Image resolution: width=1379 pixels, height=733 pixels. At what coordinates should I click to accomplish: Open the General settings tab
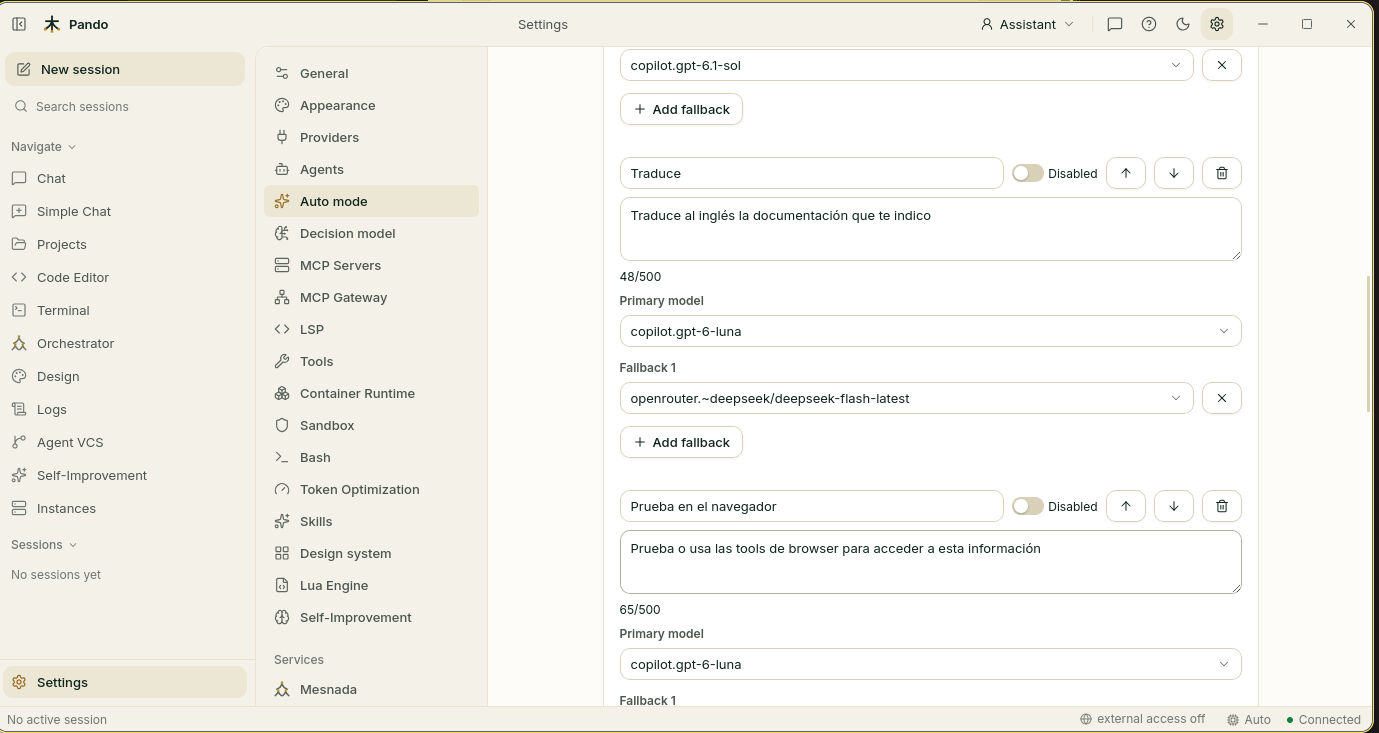pyautogui.click(x=371, y=73)
